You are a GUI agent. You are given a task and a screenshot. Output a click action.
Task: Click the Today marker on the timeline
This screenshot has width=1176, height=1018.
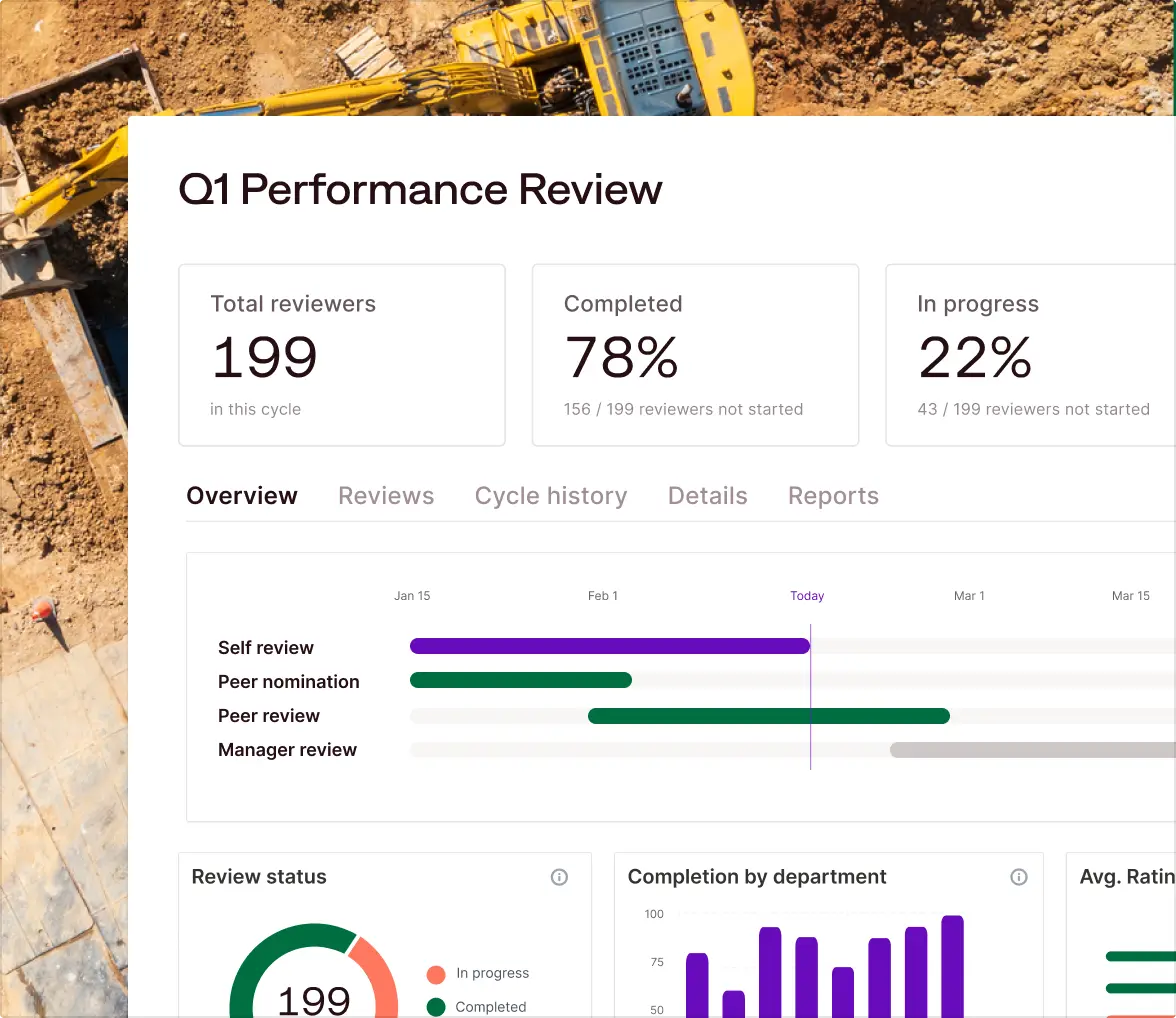809,695
